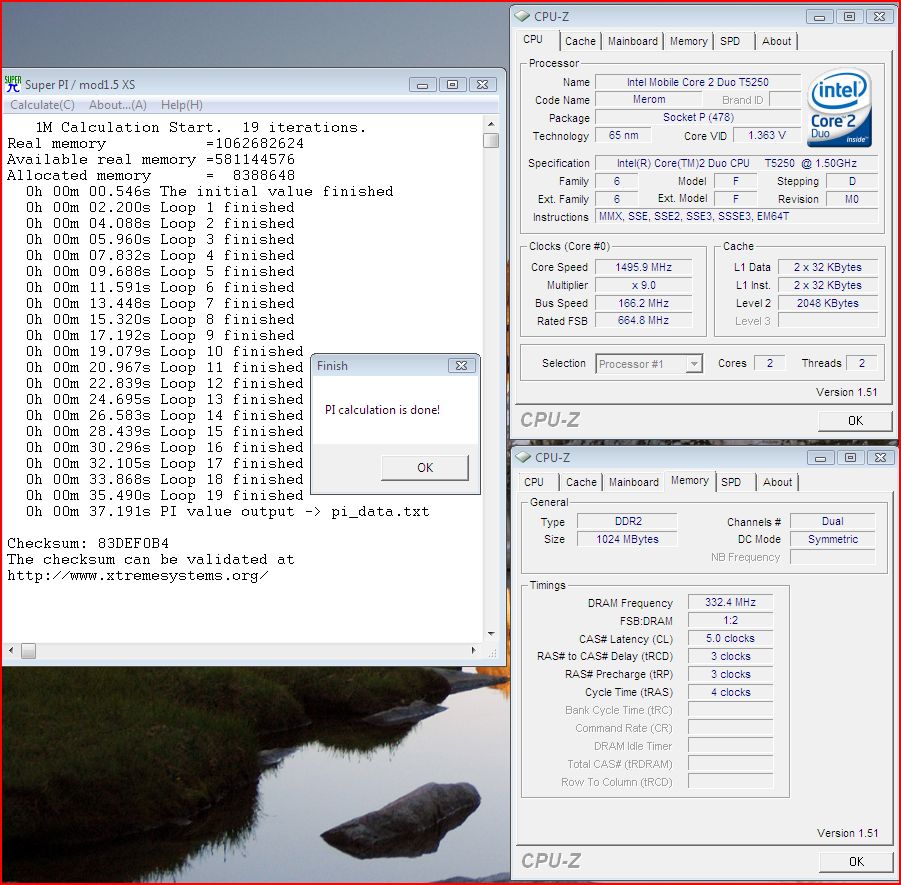Switch to Memory tab in top CPU-Z window
The width and height of the screenshot is (901, 885).
click(688, 41)
